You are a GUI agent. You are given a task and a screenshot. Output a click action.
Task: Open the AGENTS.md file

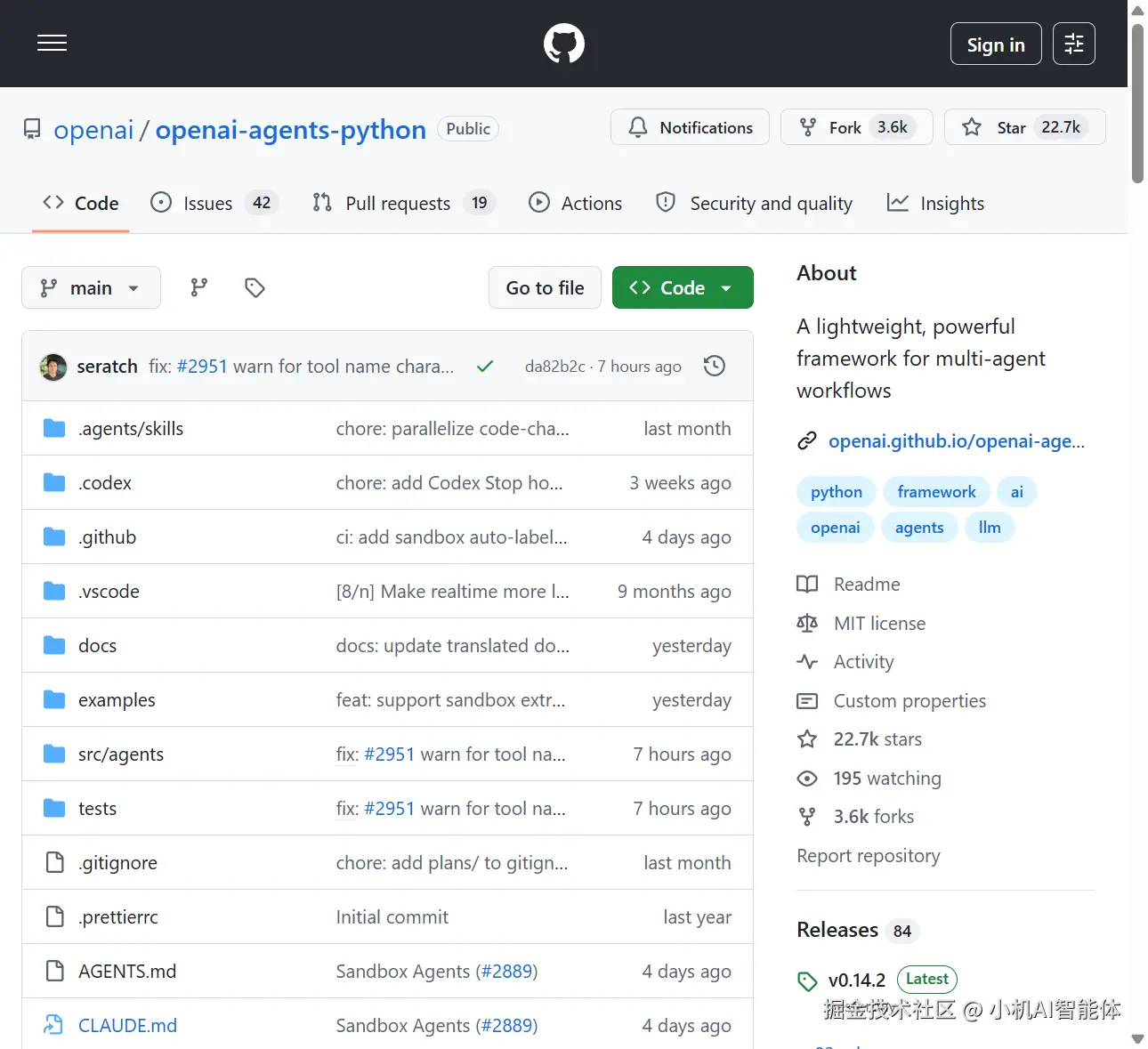point(127,971)
